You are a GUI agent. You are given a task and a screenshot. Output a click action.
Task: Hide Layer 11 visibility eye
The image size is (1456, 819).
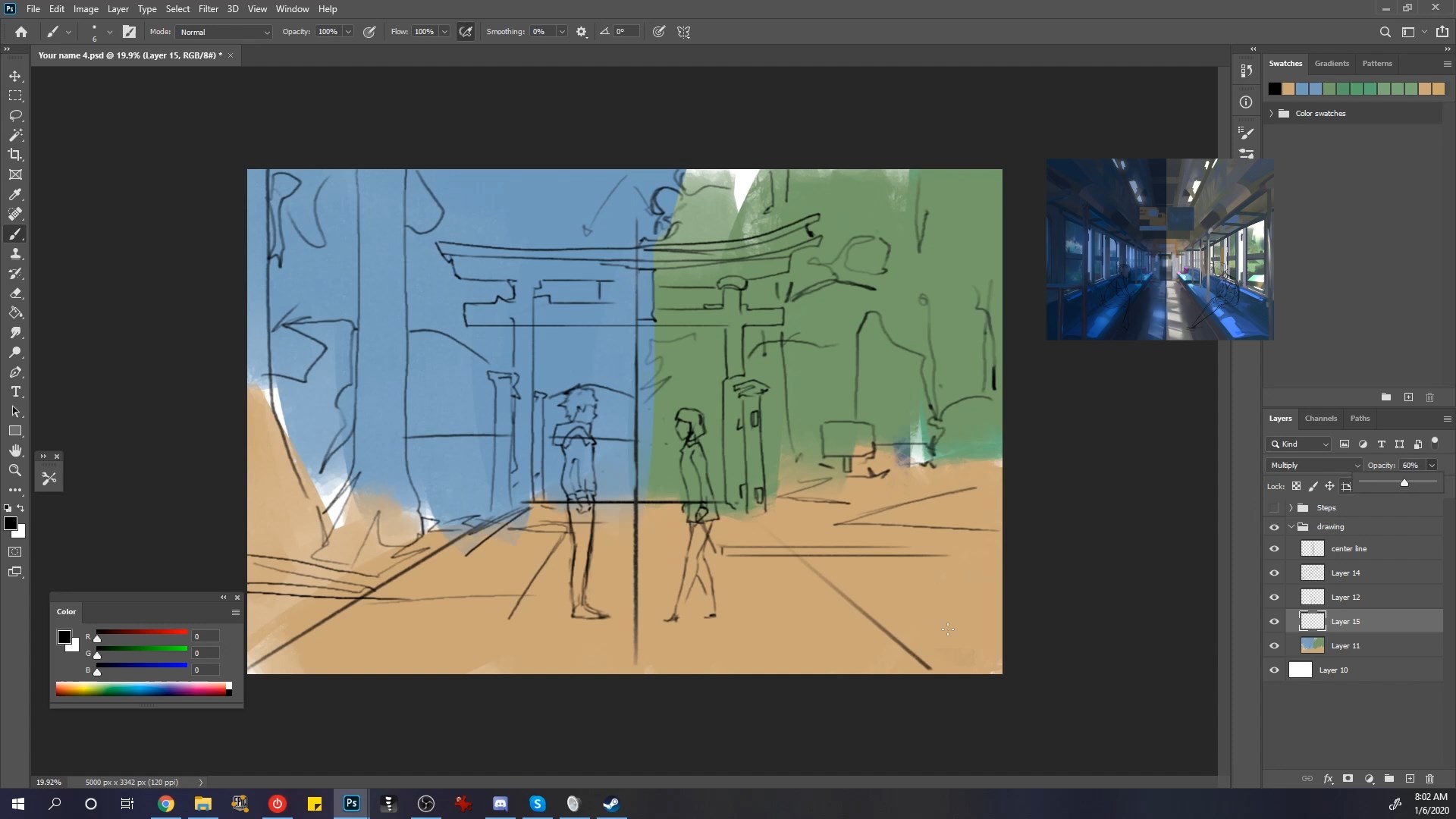pos(1274,645)
